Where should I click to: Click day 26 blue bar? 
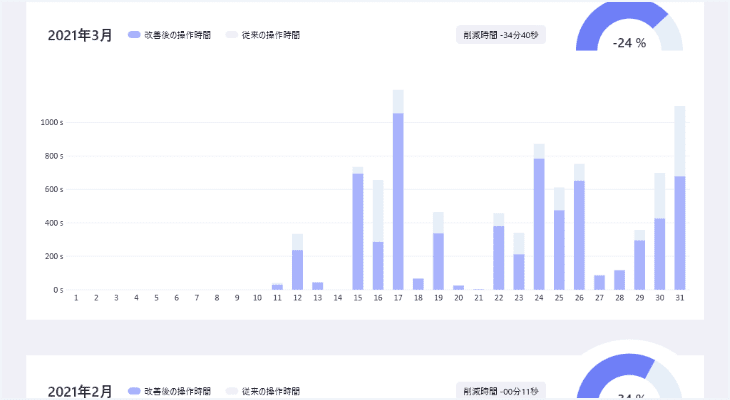click(x=579, y=235)
